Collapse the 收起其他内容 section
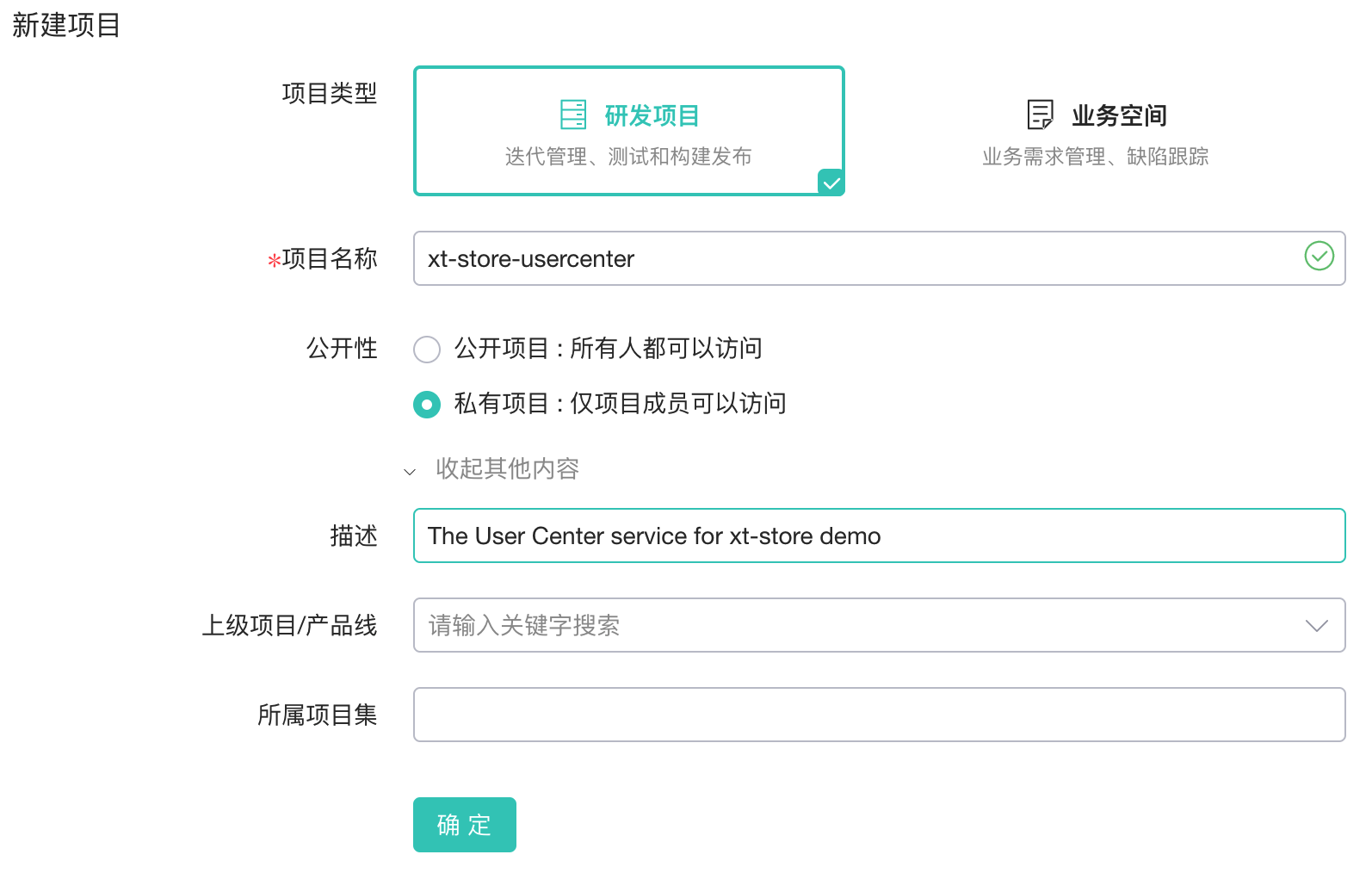 507,469
